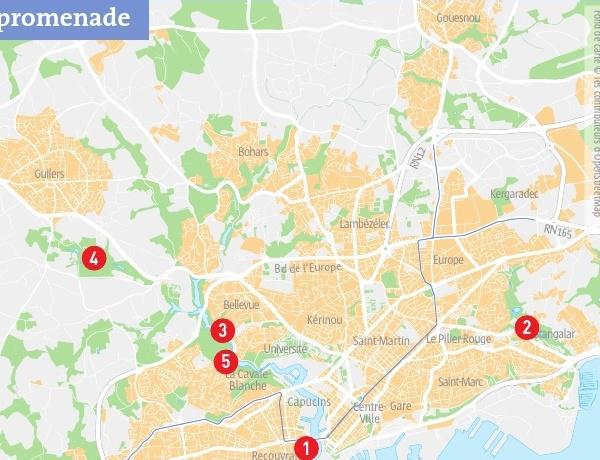Image resolution: width=600 pixels, height=460 pixels.
Task: Click the Kergaradec label
Action: tap(514, 194)
